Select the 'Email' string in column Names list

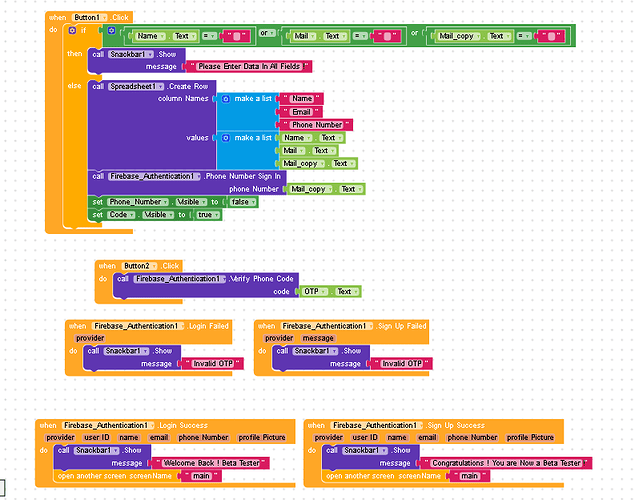pos(301,112)
